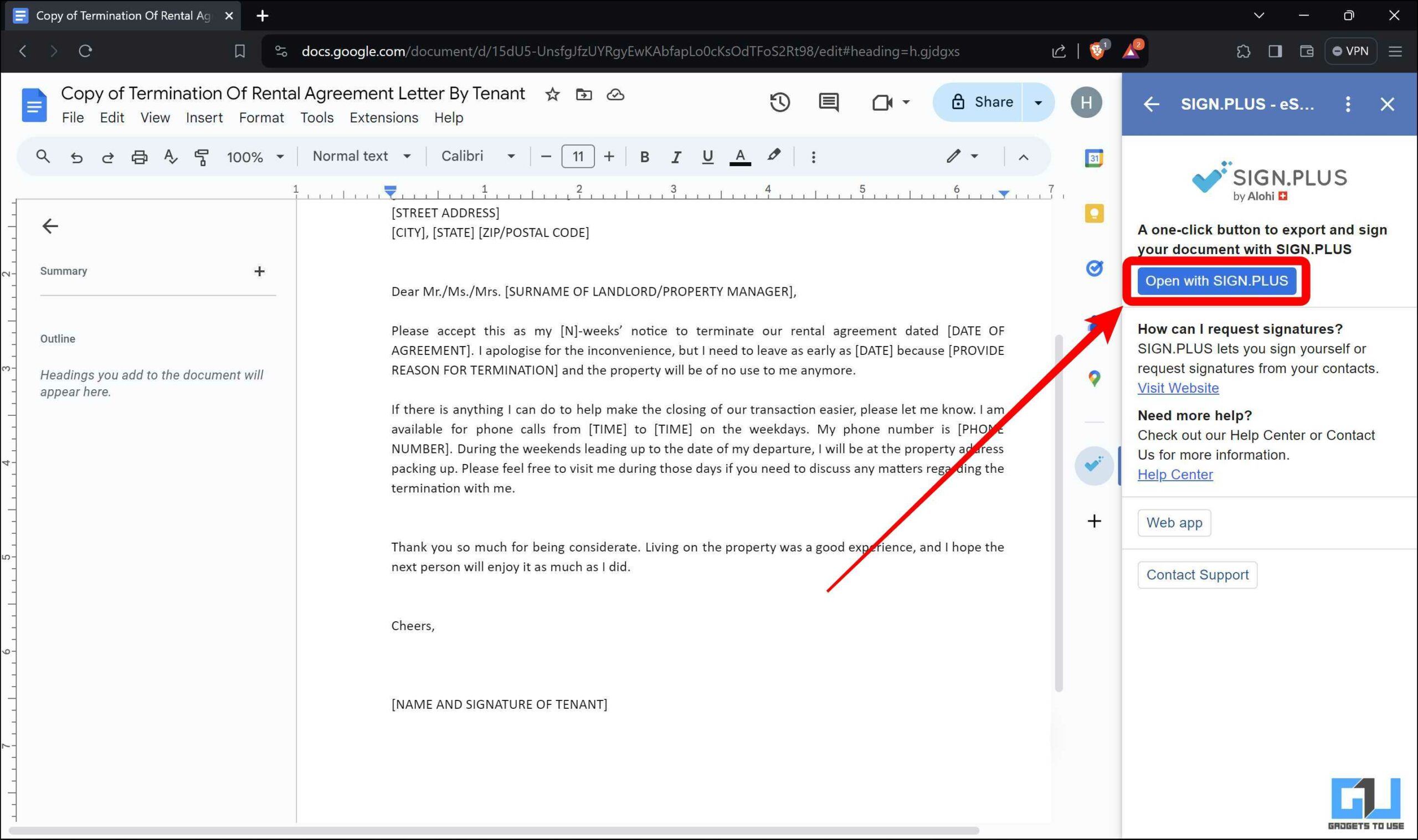Open the browser tab search chevron
This screenshot has height=840, width=1418.
1258,16
